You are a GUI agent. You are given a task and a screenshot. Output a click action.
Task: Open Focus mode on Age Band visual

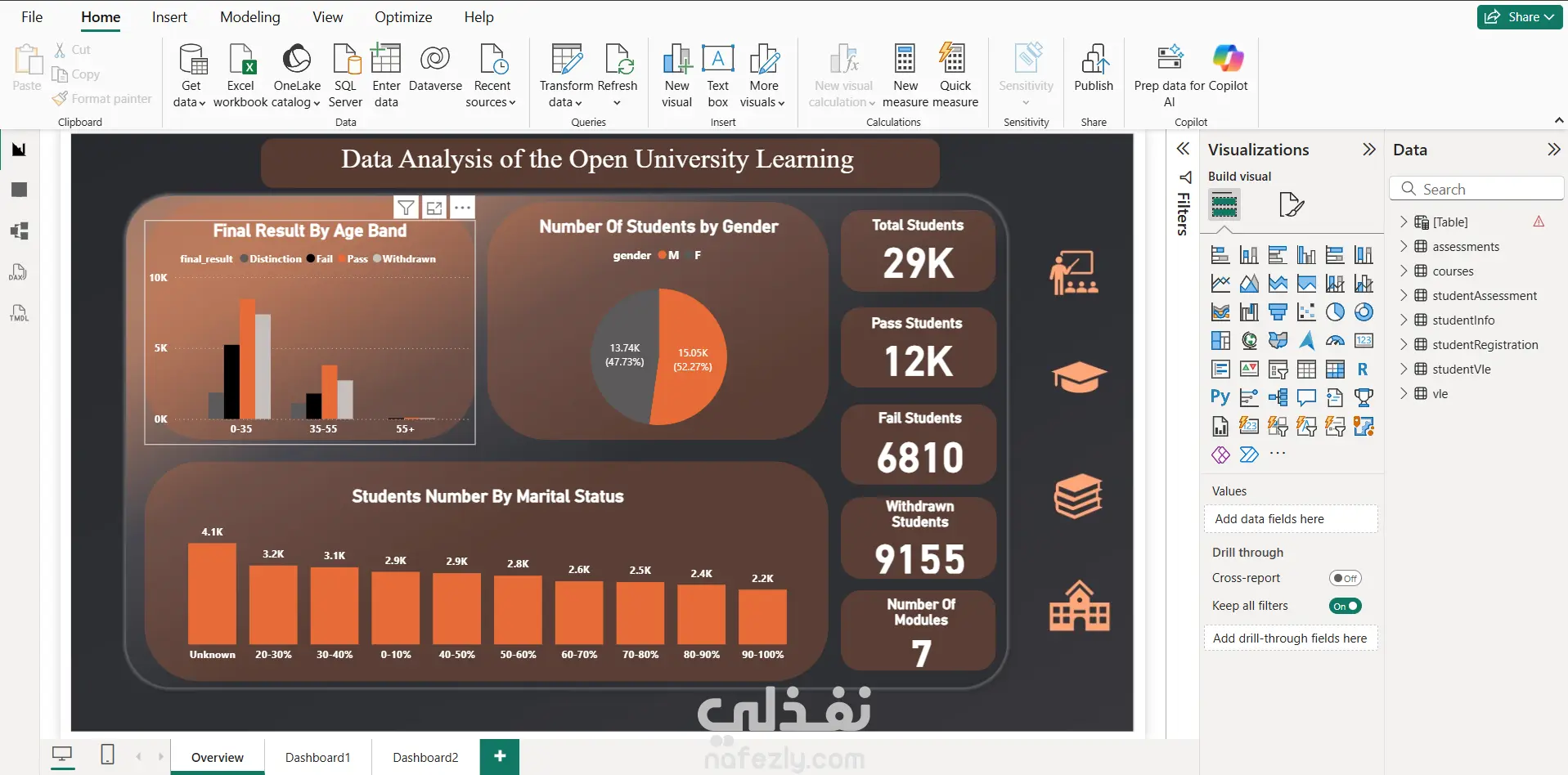(434, 208)
